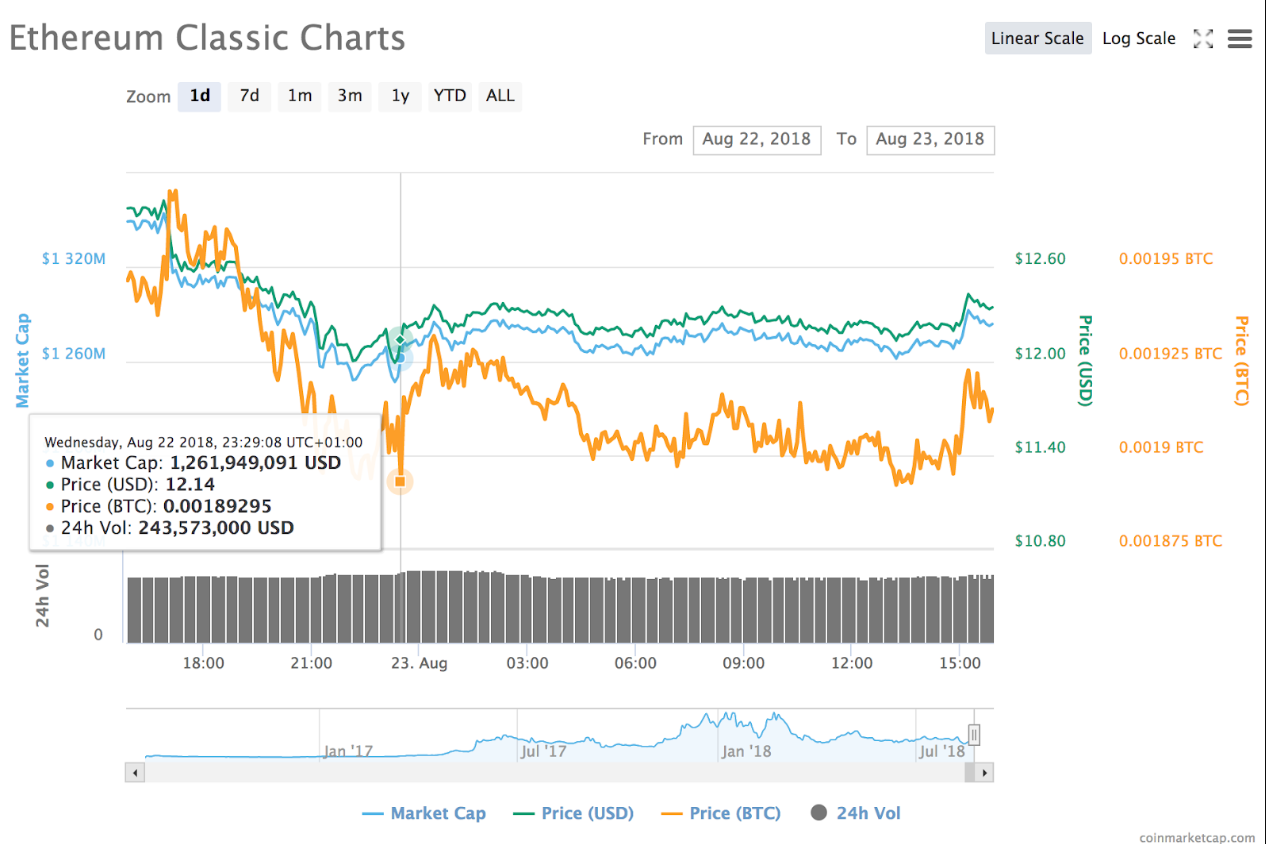Click the $1 320M market cap label
The width and height of the screenshot is (1266, 844).
point(74,259)
